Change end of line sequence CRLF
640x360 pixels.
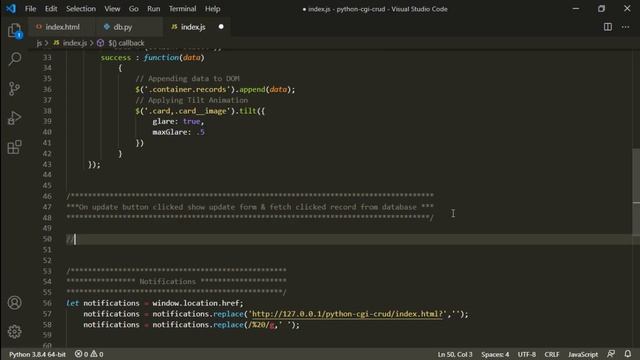(551, 354)
